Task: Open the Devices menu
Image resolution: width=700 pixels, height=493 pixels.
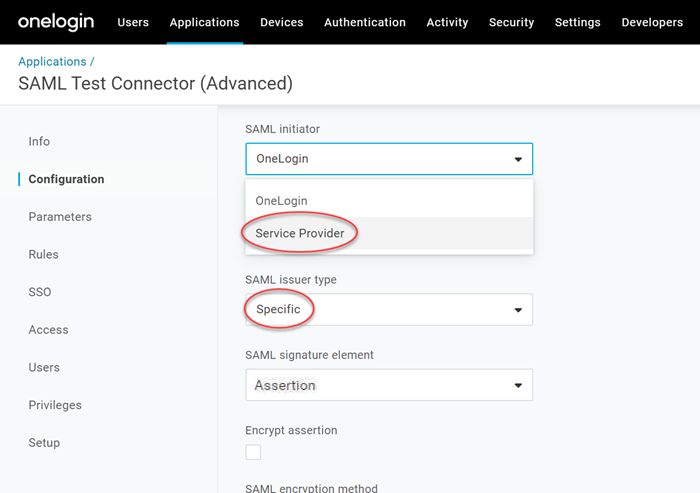Action: coord(282,22)
